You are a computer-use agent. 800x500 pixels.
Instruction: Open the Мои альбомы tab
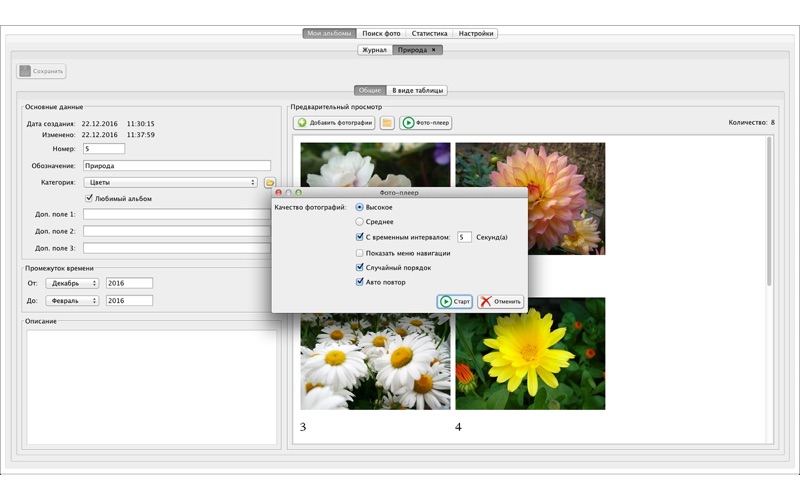(x=329, y=33)
